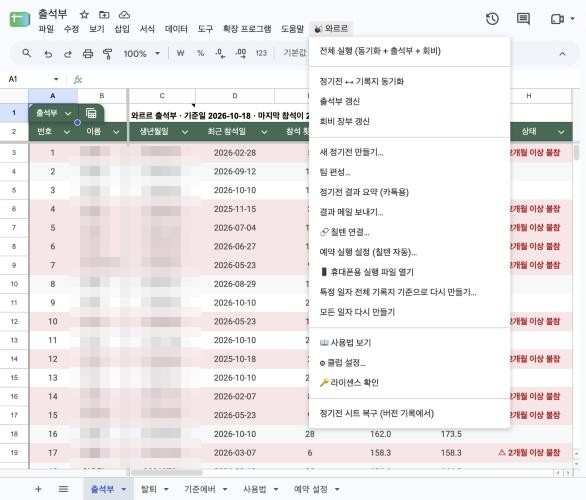Viewport: 586px width, 500px height.
Task: Choose 정기전 결과 요약 (카톡용)
Action: click(x=410, y=192)
